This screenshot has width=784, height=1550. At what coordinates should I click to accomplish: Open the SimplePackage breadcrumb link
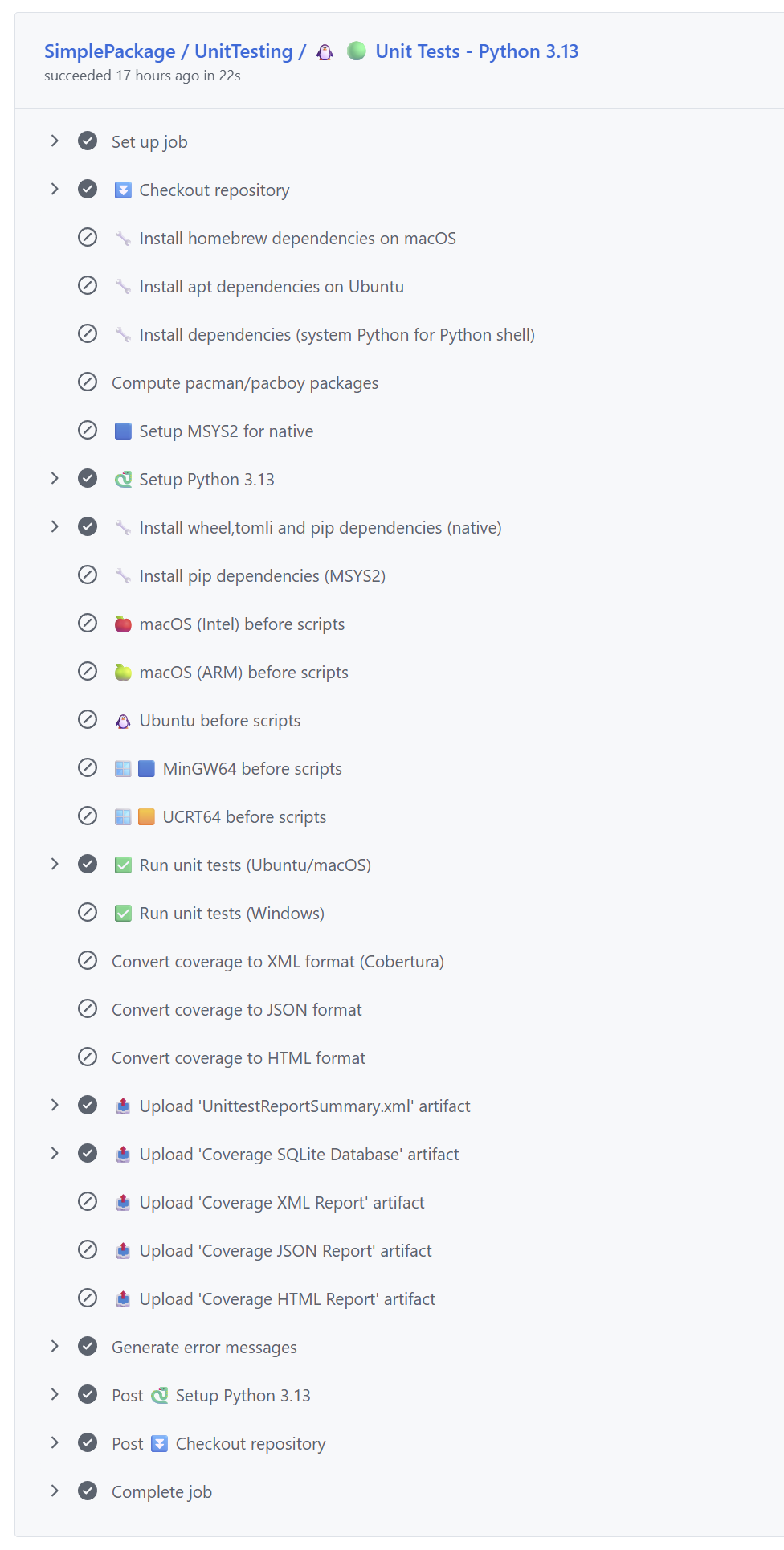[x=109, y=51]
